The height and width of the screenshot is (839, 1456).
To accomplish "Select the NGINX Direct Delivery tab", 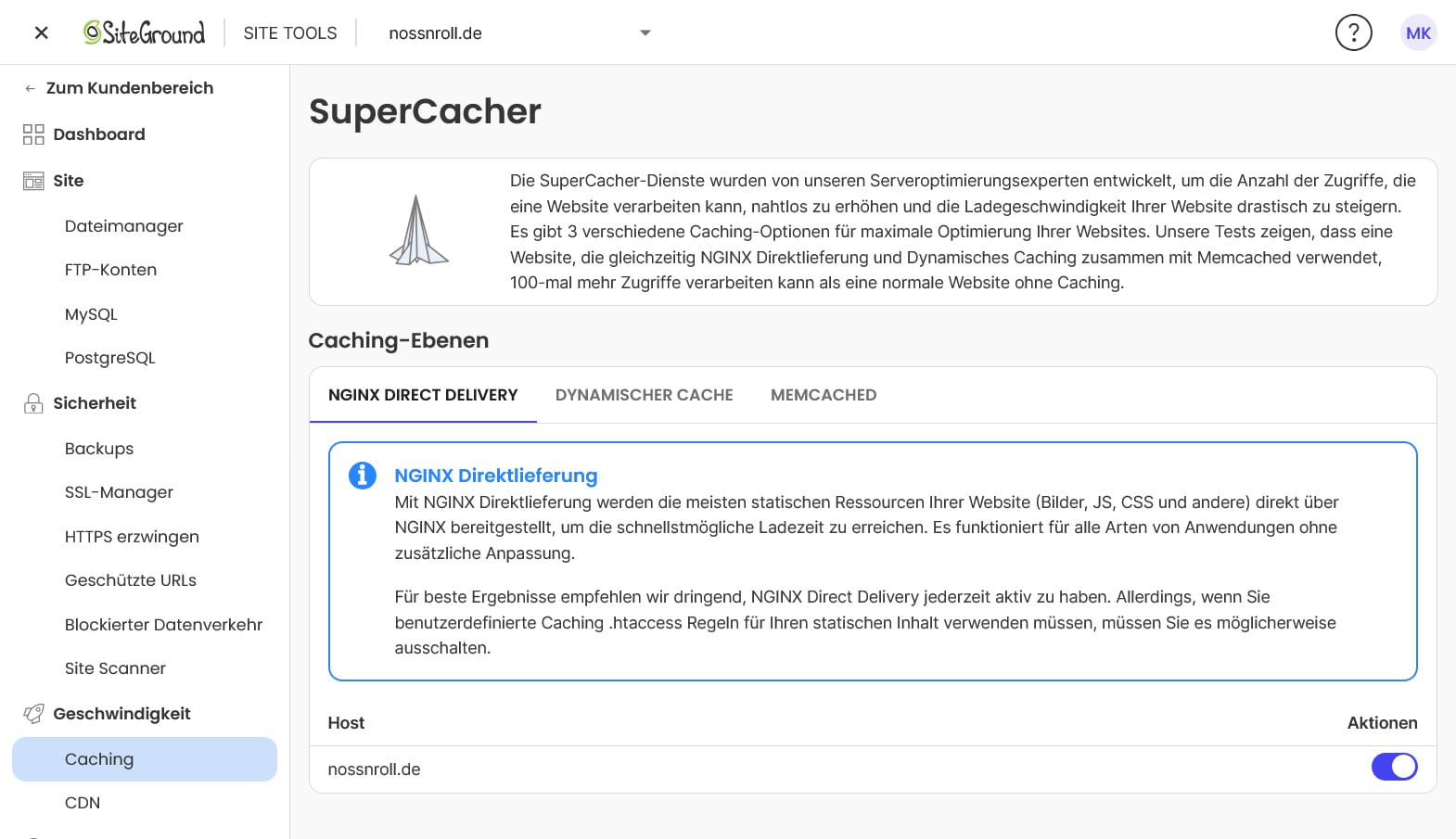I will click(423, 395).
